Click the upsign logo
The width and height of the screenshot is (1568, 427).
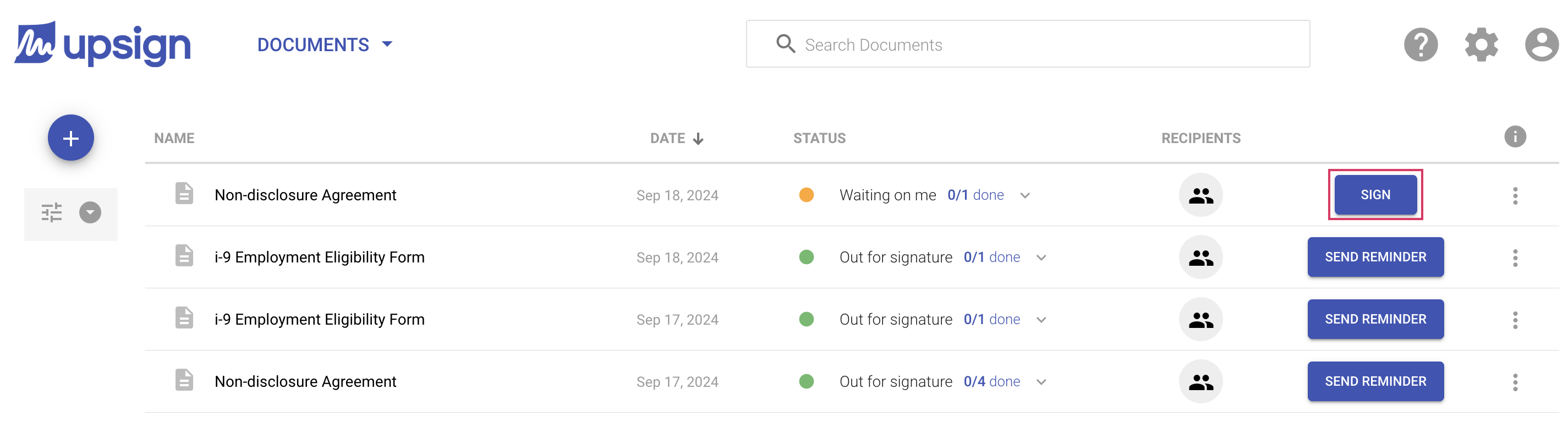point(102,44)
